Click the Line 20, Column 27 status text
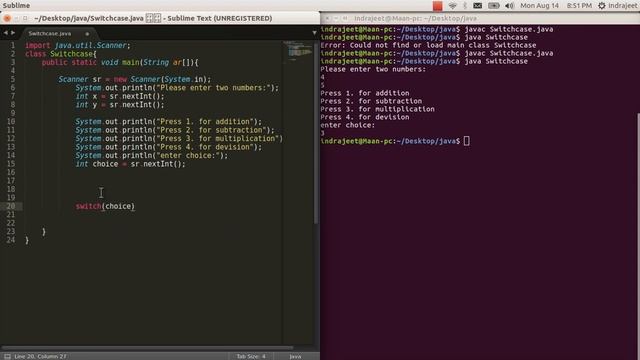This screenshot has height=360, width=640. [40, 356]
